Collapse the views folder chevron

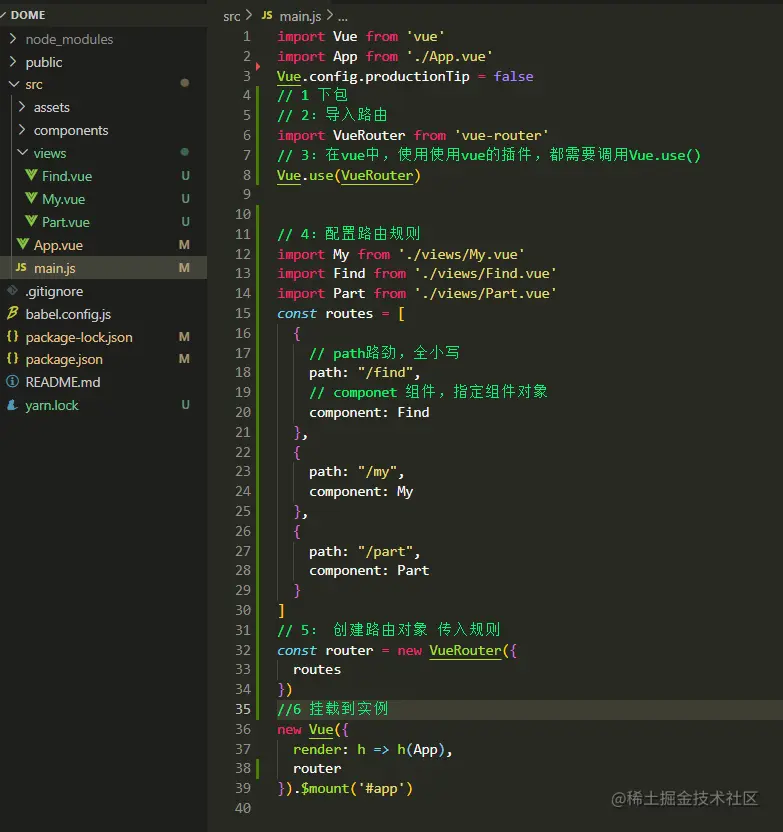pos(22,153)
